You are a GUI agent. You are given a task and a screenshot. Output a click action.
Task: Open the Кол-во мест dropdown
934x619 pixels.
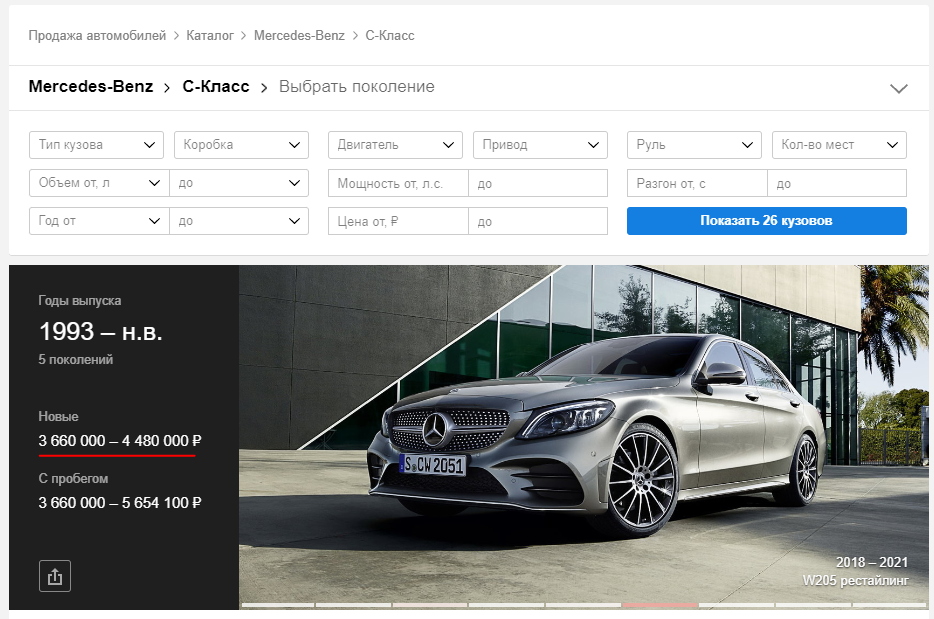(x=839, y=145)
